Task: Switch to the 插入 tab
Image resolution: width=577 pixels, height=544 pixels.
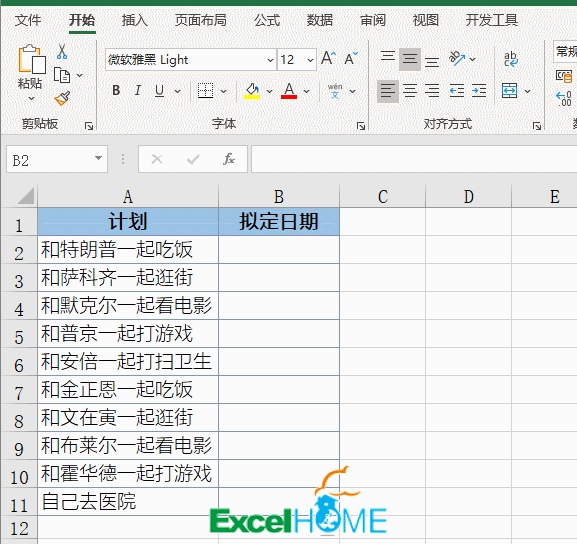Action: [x=135, y=20]
